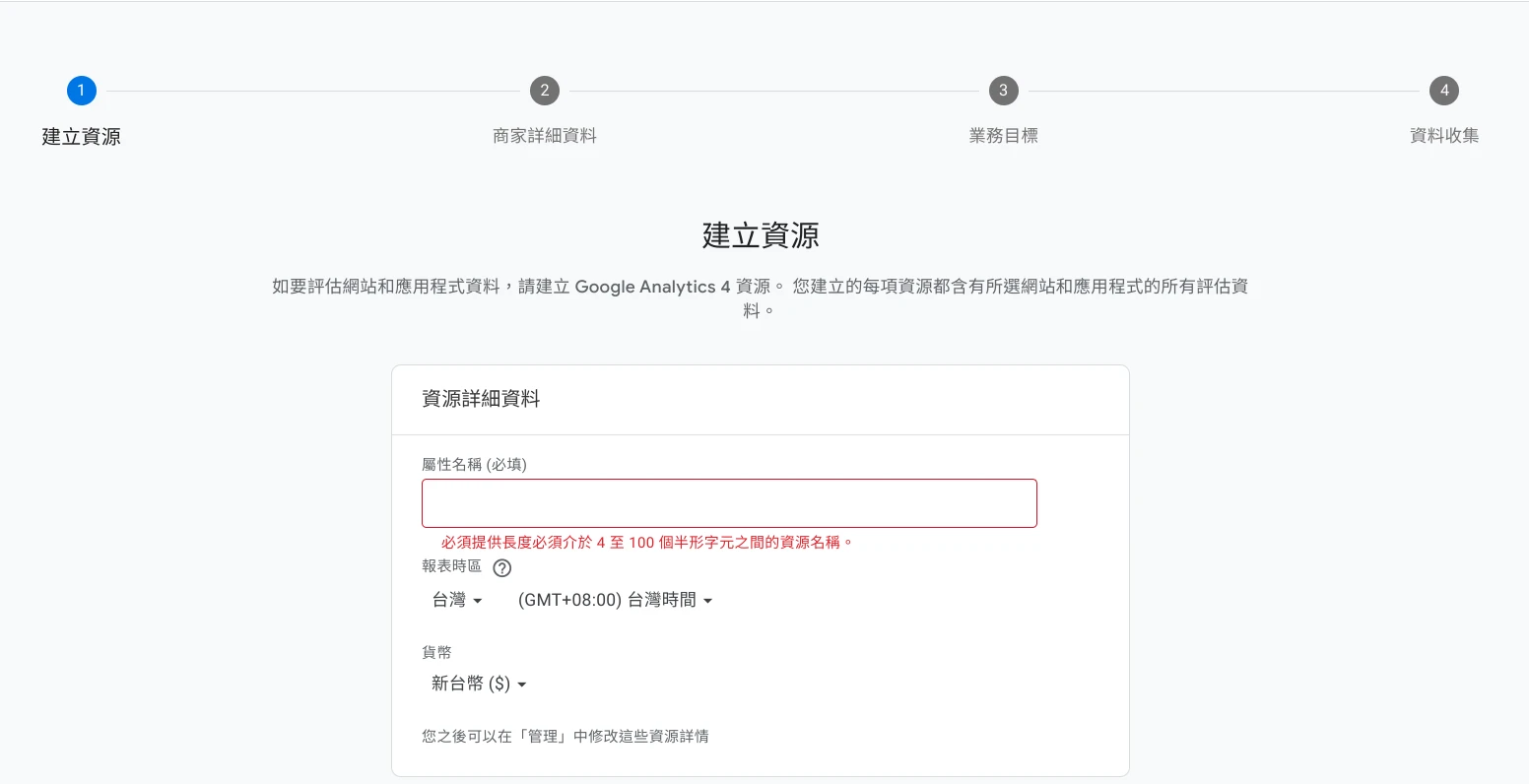This screenshot has height=784, width=1529.
Task: Open the 新台幣 ($) currency dropdown
Action: point(479,685)
